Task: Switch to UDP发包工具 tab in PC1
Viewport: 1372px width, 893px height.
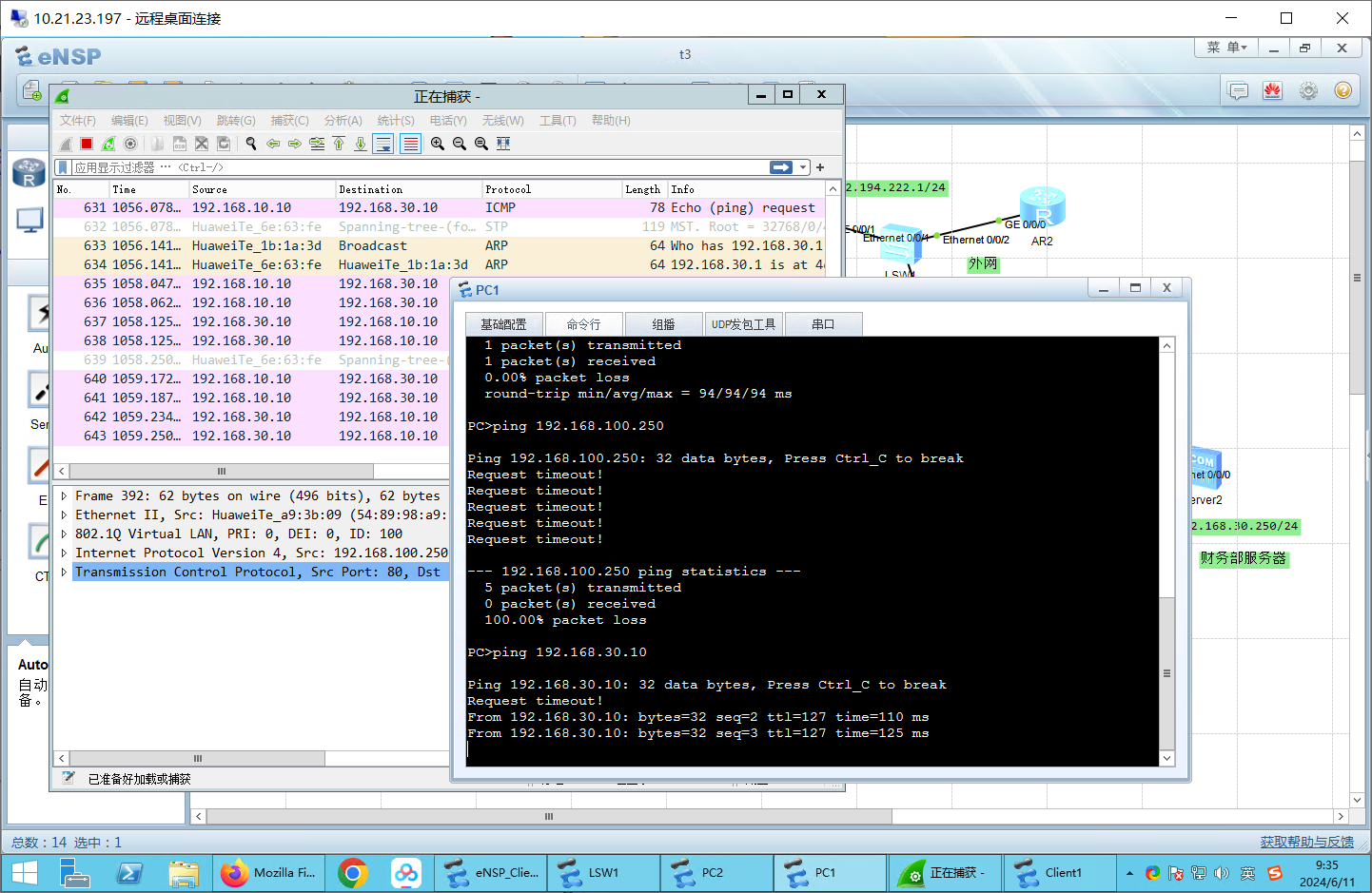Action: tap(743, 324)
